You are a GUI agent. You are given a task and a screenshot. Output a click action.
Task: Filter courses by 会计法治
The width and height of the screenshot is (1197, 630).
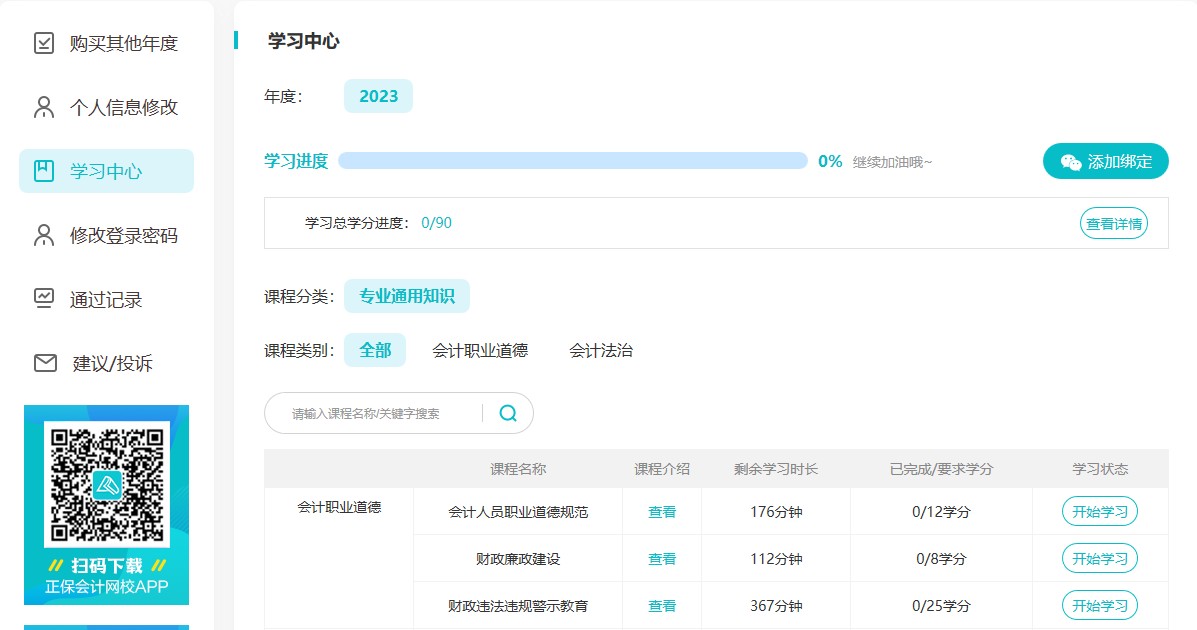click(601, 351)
